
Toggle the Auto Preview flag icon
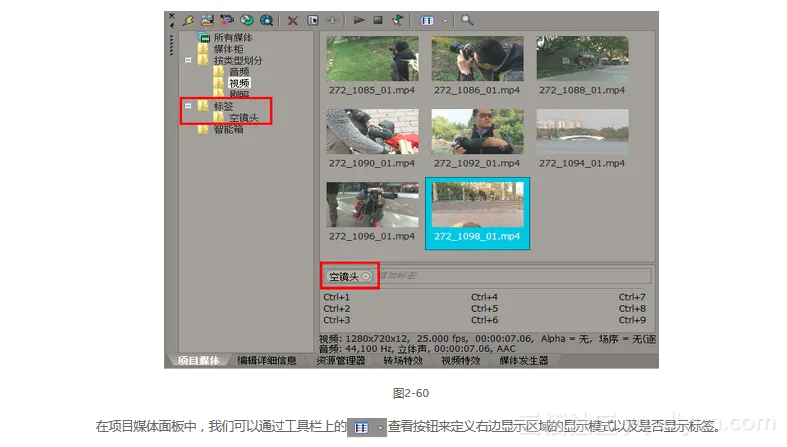coord(398,21)
